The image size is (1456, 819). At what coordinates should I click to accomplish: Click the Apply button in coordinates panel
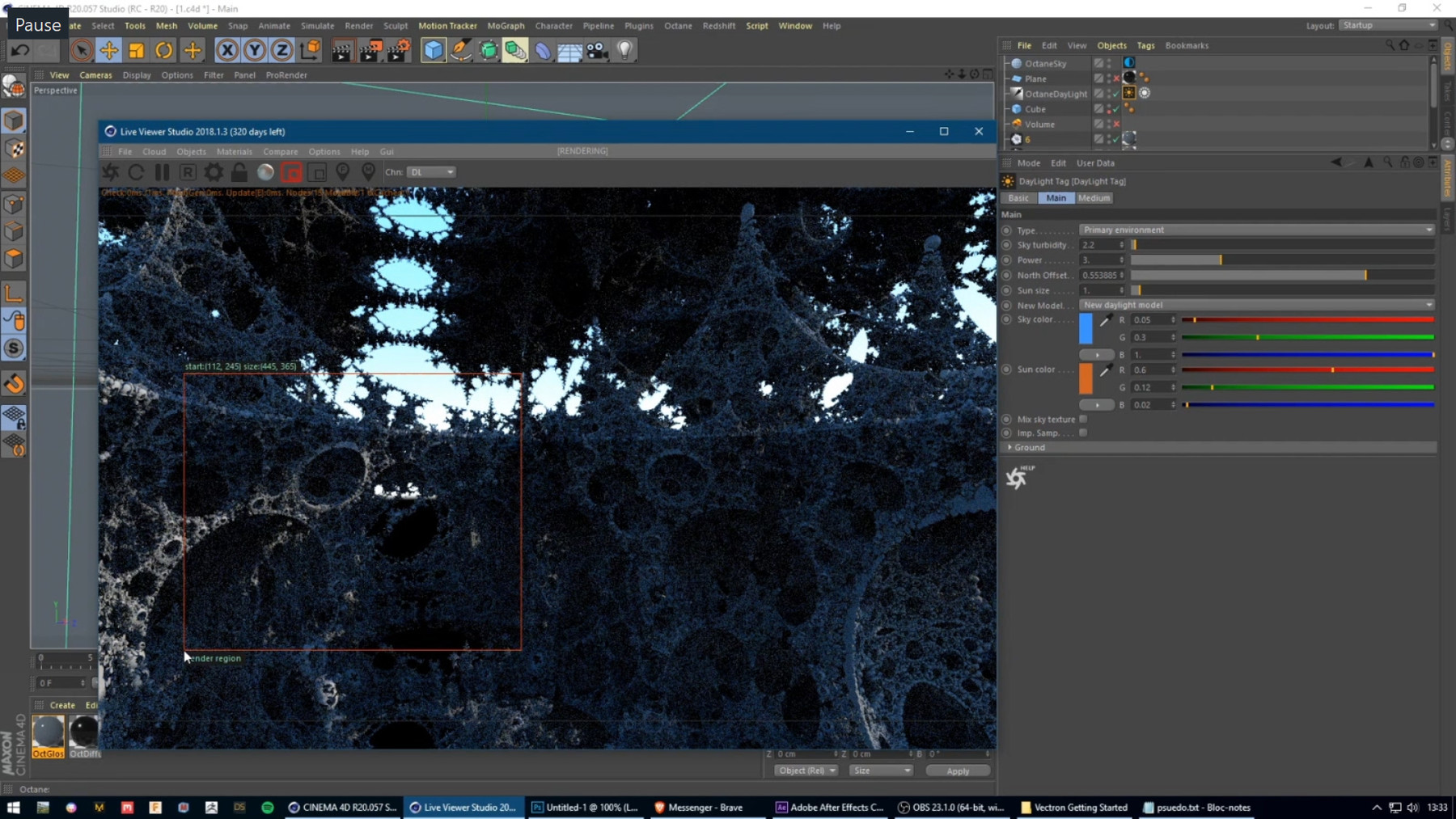pos(958,770)
